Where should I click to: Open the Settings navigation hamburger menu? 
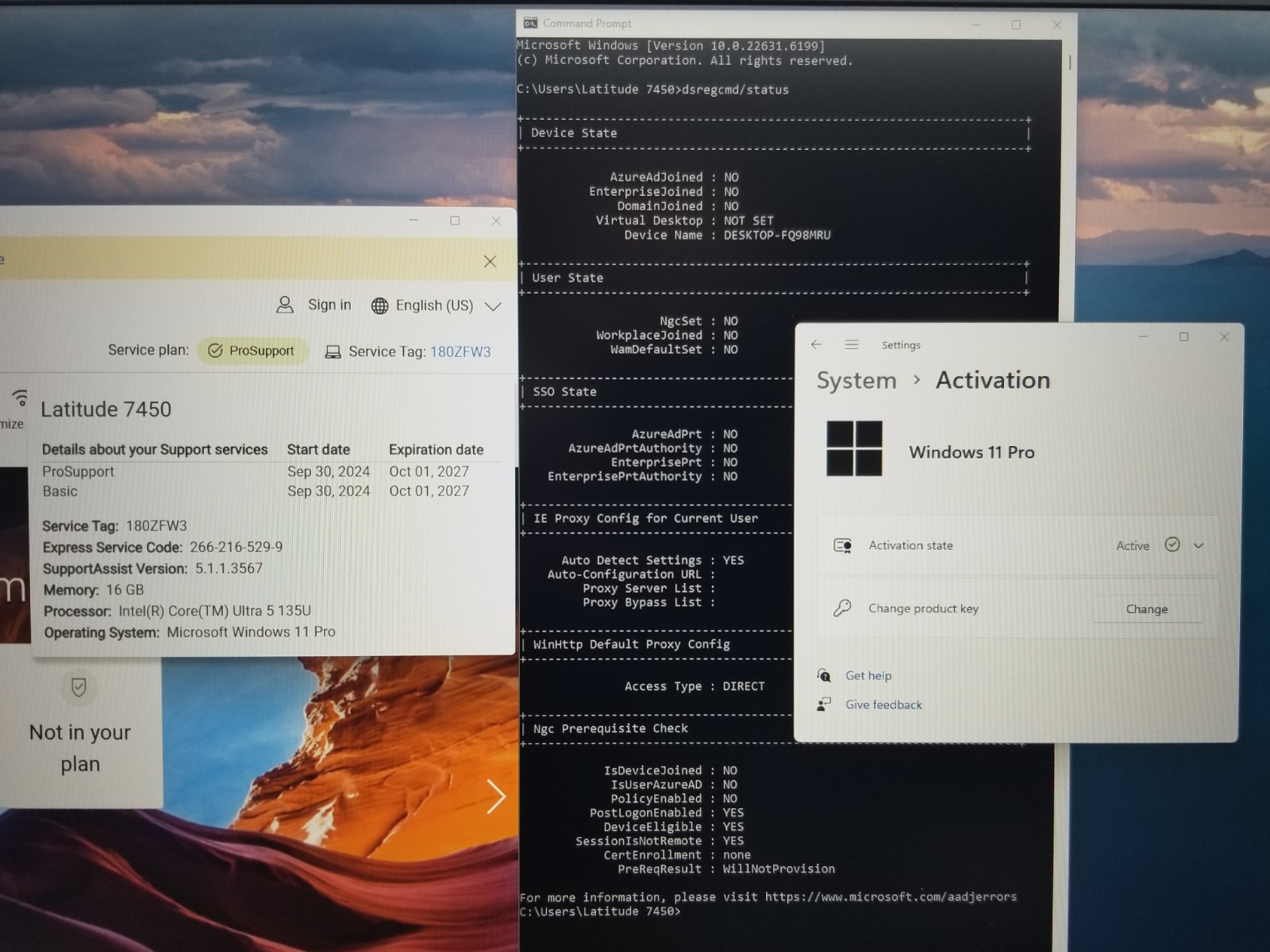(852, 344)
